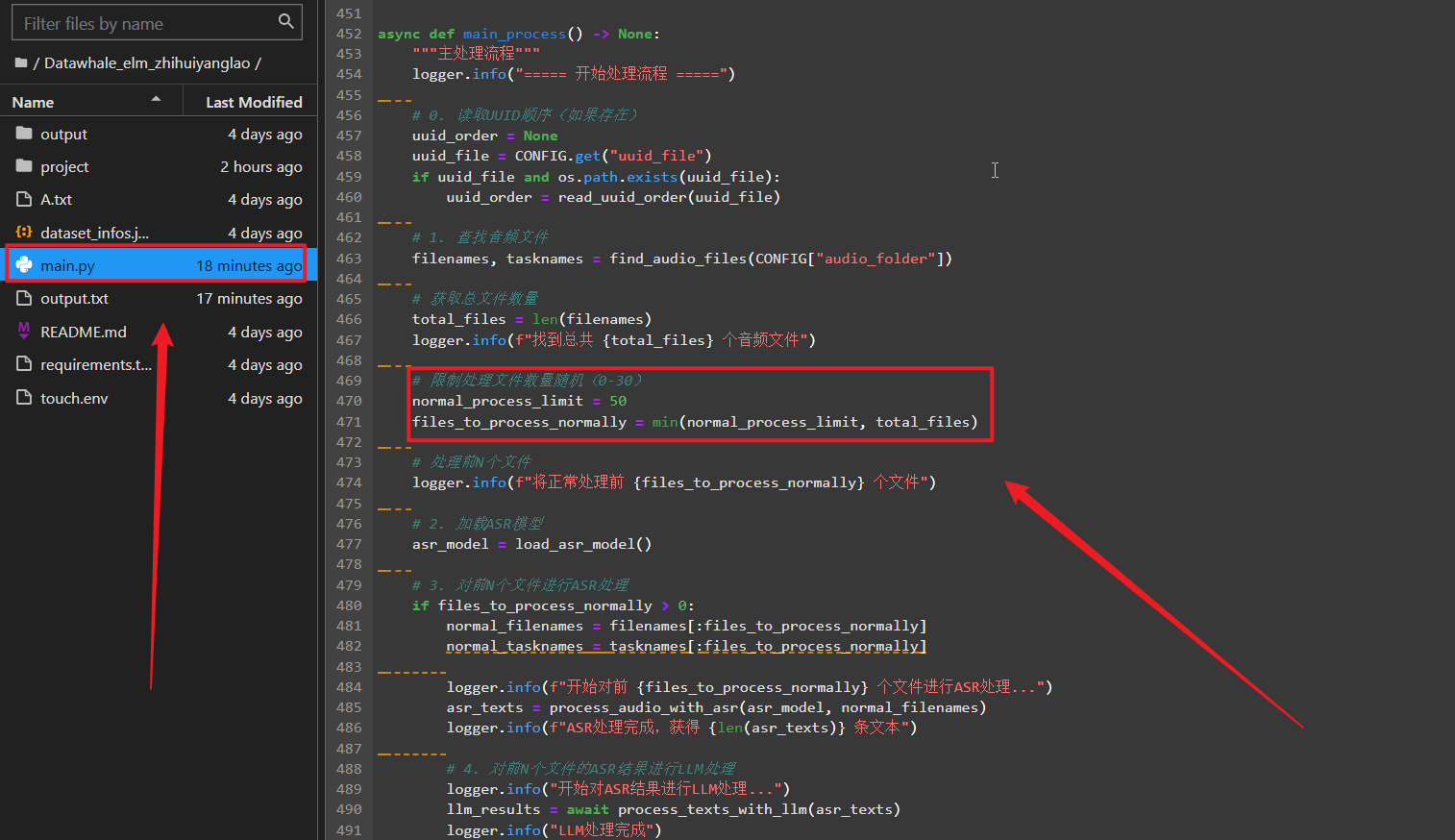1455x840 pixels.
Task: Click the Markdown icon beside README.md
Action: pos(24,331)
